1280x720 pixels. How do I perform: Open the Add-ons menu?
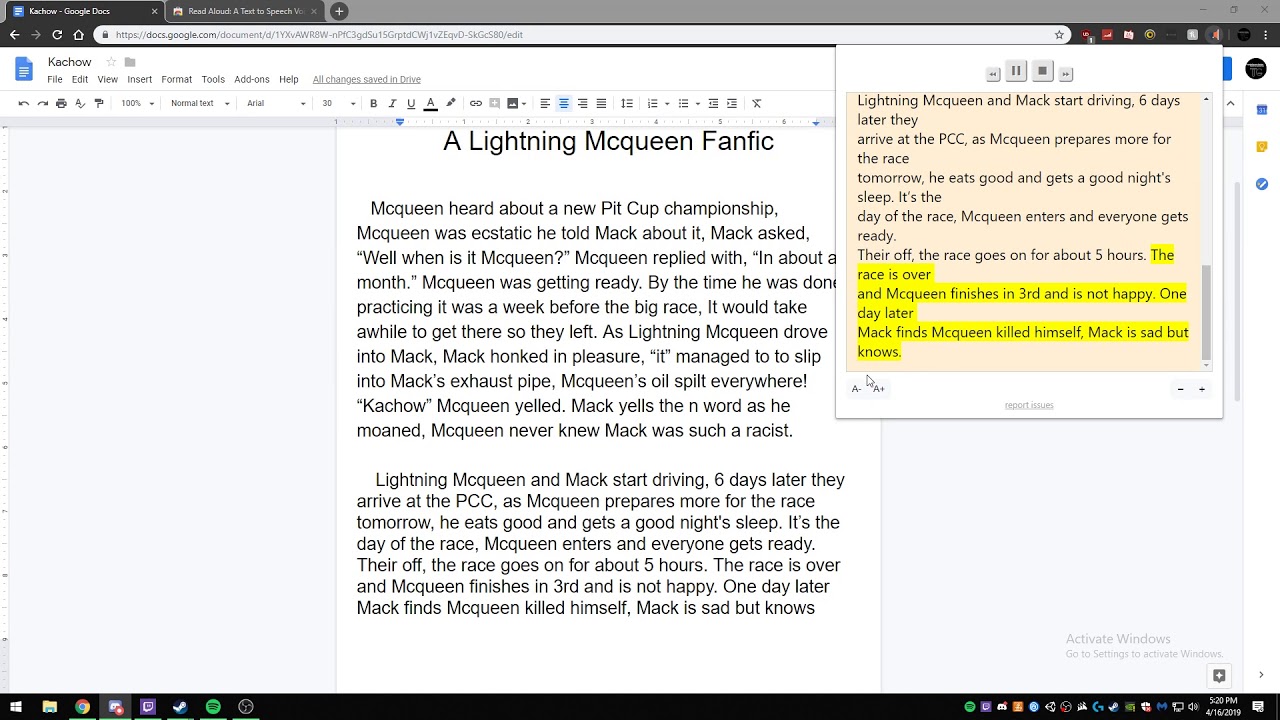tap(252, 79)
